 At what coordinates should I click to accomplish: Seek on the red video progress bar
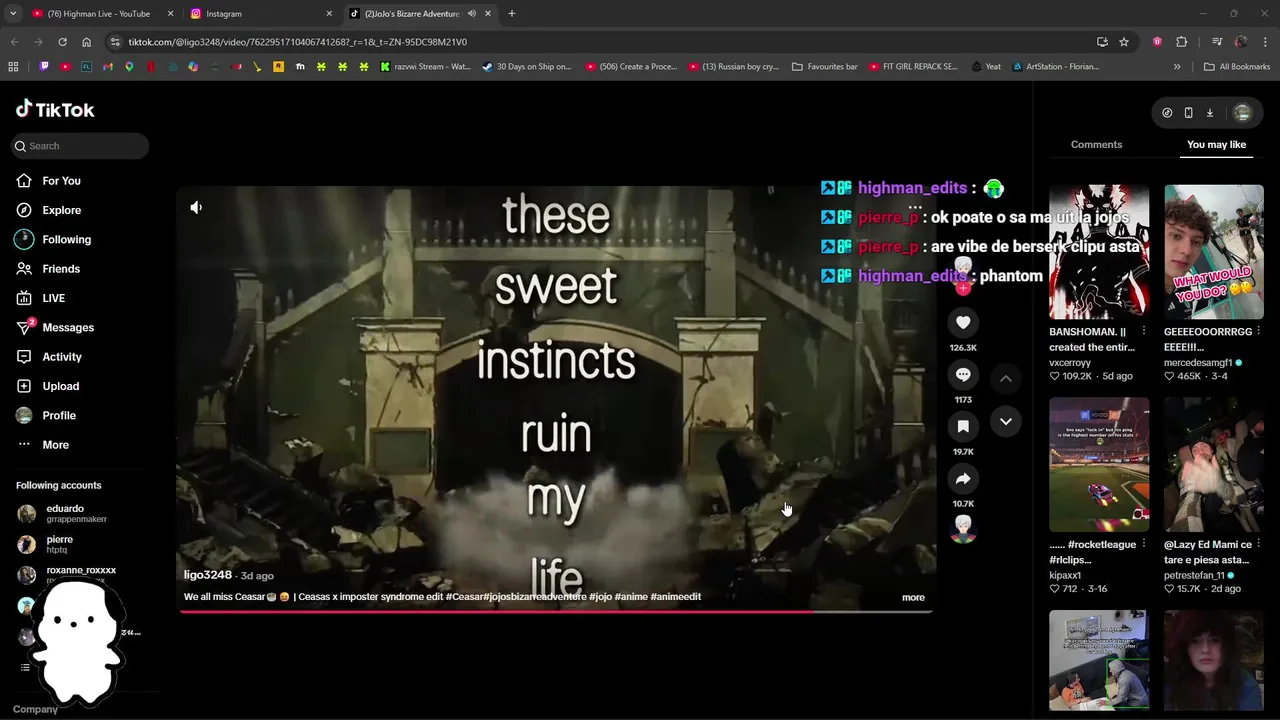[555, 611]
